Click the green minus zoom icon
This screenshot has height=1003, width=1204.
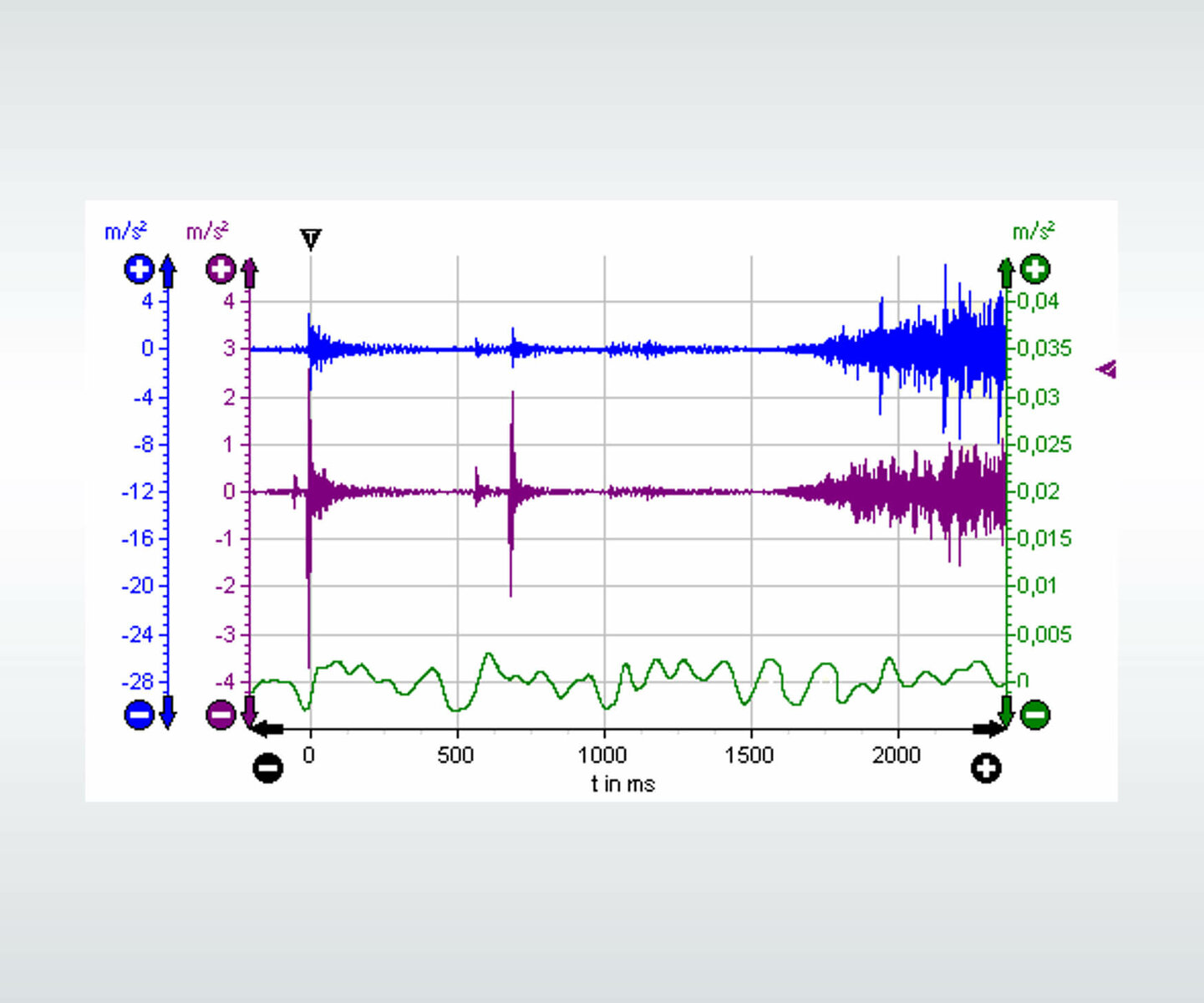click(x=1035, y=715)
